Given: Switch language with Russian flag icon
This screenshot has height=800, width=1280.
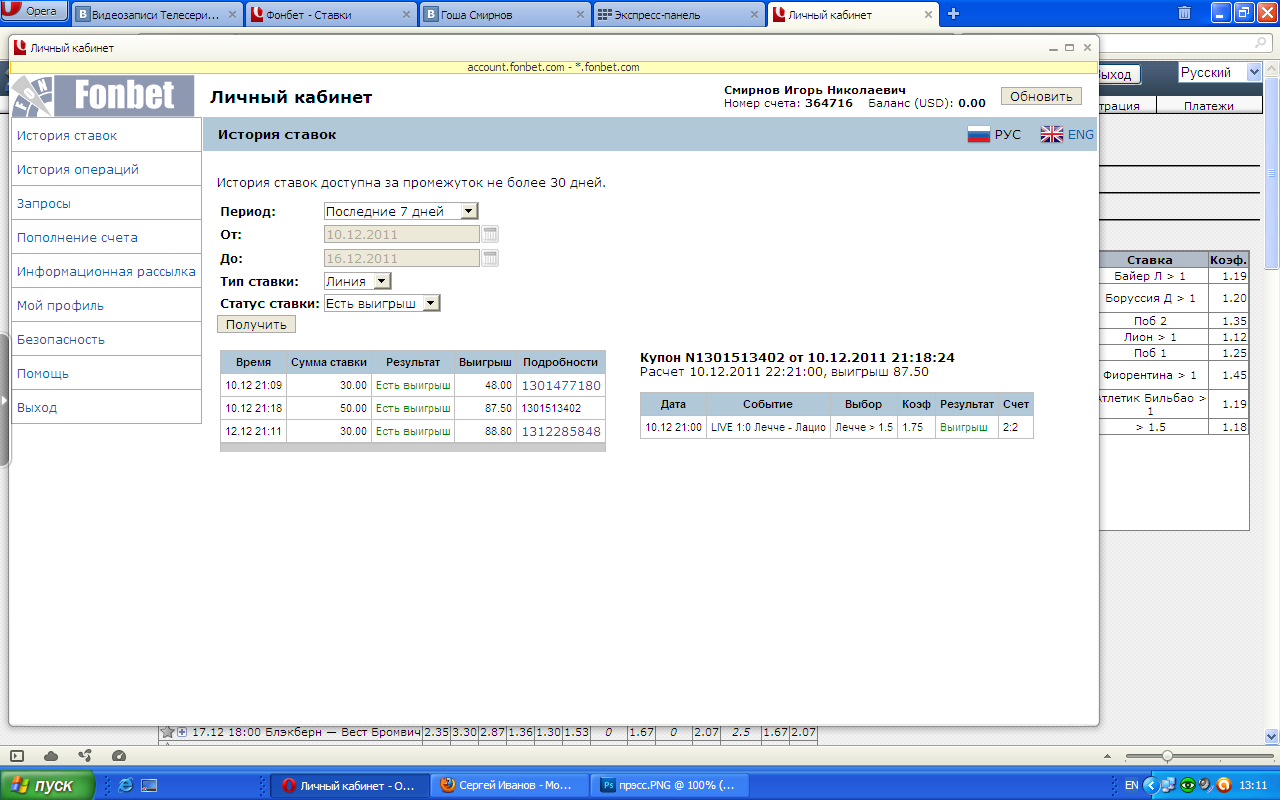Looking at the screenshot, I should click(x=979, y=134).
